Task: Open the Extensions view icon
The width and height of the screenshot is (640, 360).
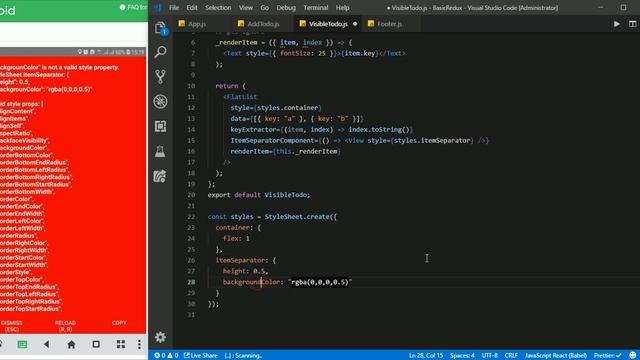Action: click(x=160, y=126)
